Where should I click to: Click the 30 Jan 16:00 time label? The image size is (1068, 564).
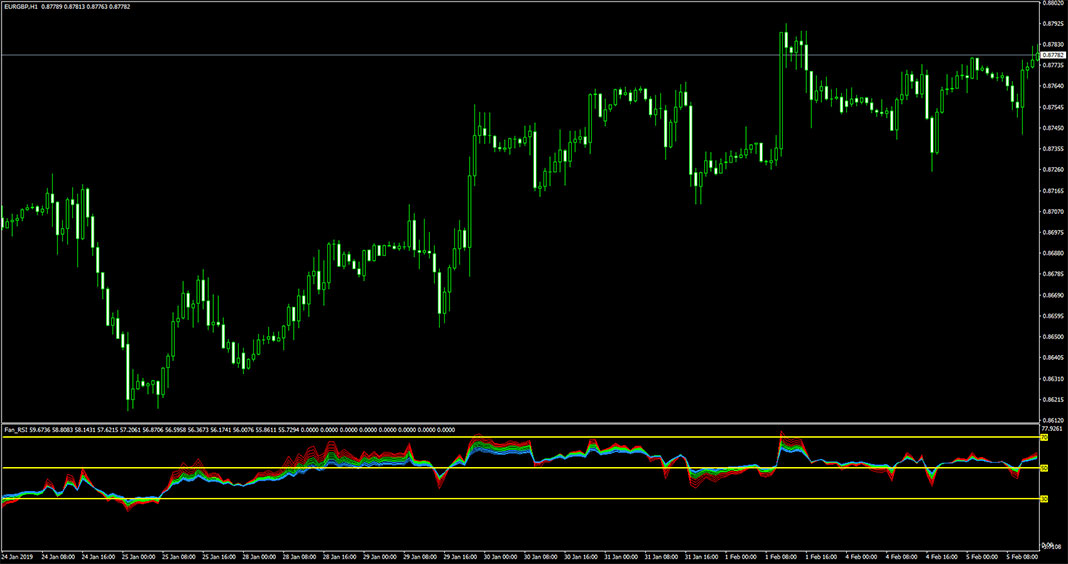580,556
